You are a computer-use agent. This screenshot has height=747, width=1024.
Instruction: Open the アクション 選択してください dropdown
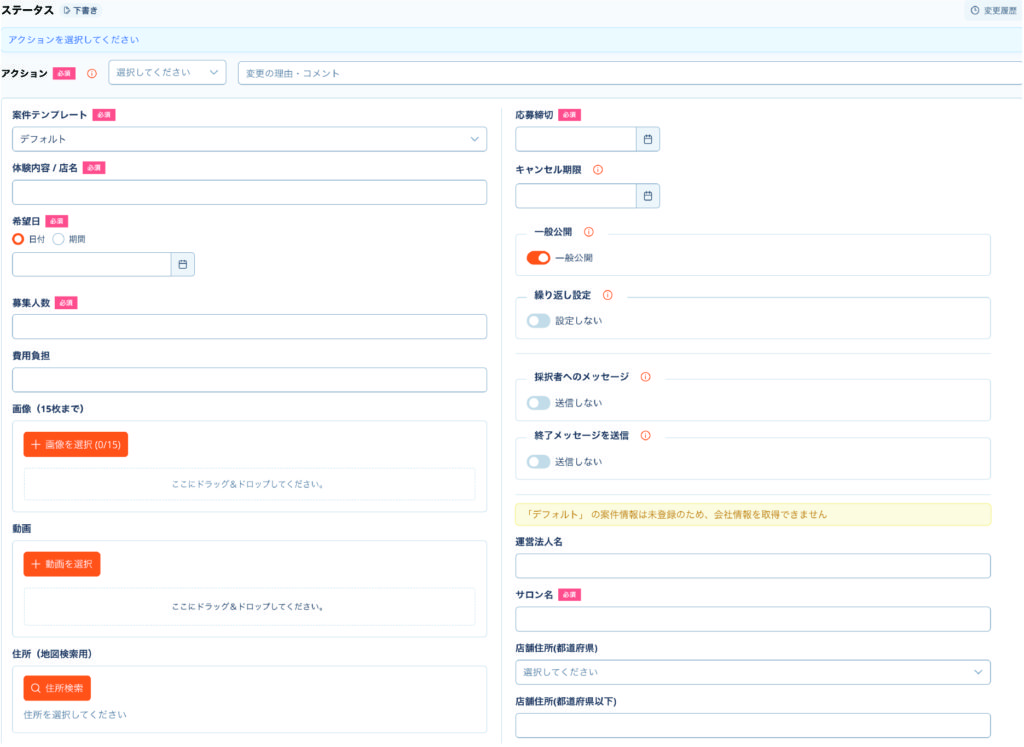pos(167,73)
